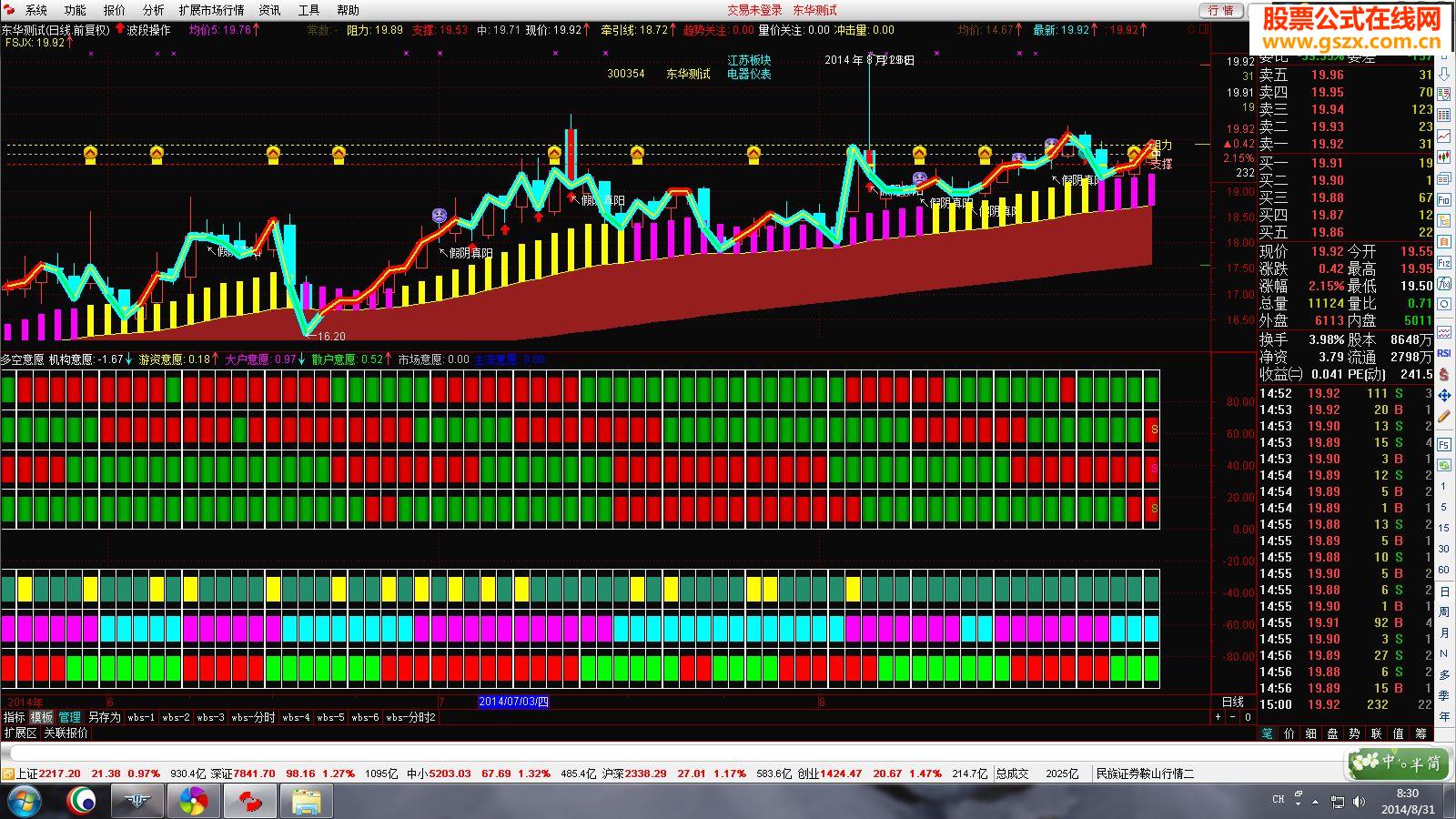Click the 2014/07/03/四 date marker
Viewport: 1456px width, 819px height.
click(x=514, y=702)
